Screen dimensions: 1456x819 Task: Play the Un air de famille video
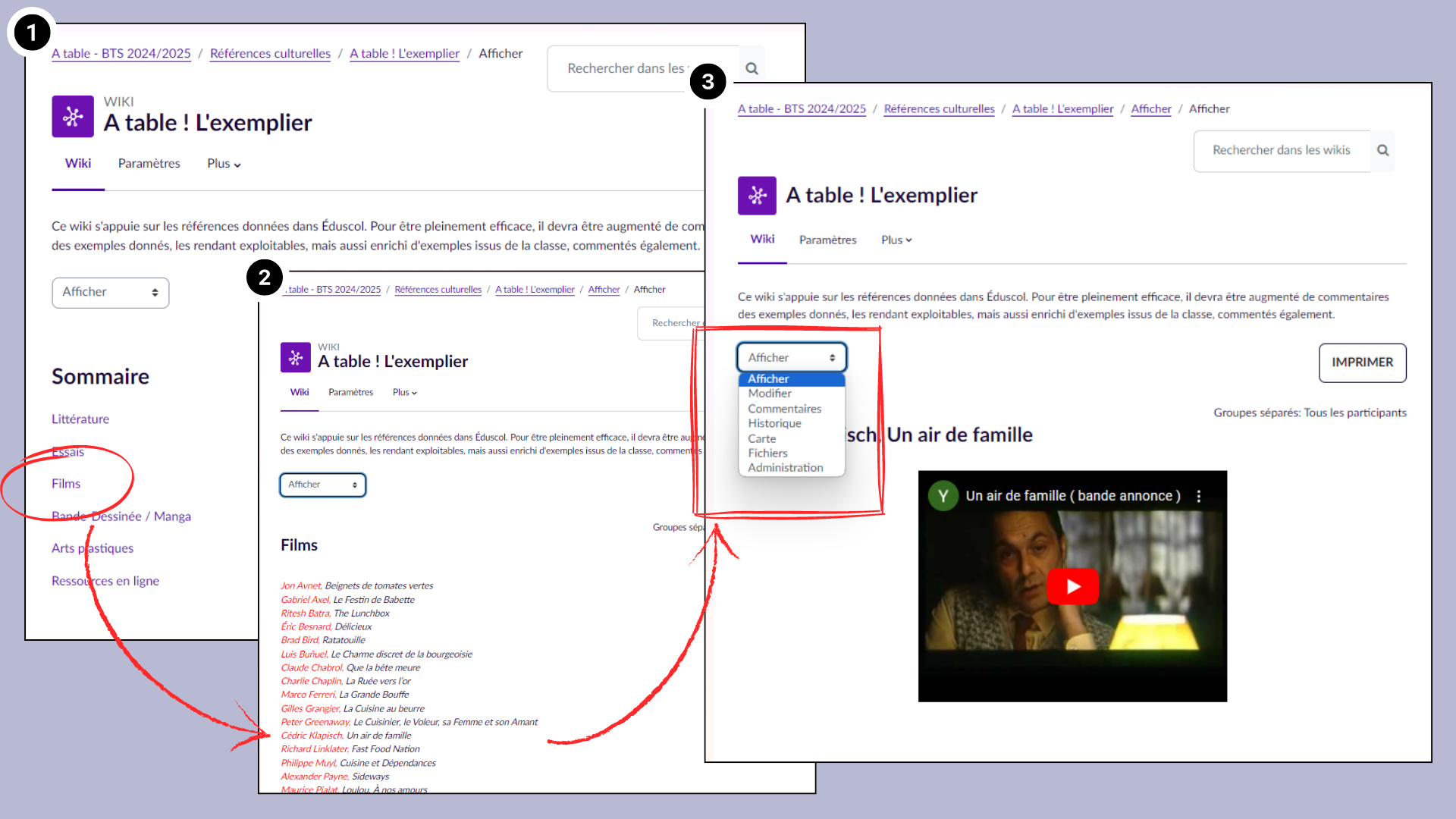(1072, 586)
